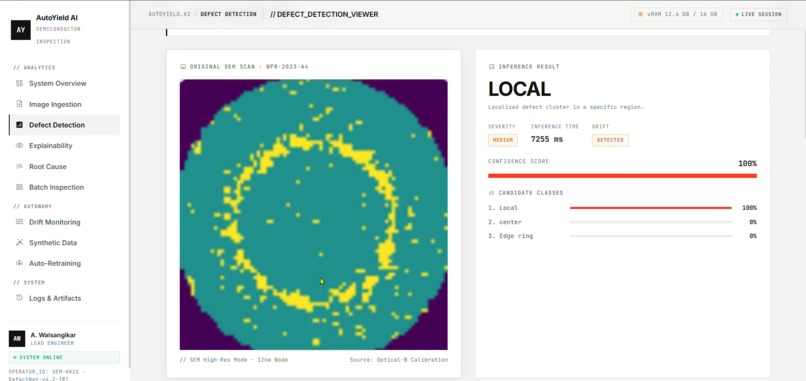Click the vRAM 12.4 GB indicator
Screen dimensions: 806x381
click(677, 14)
